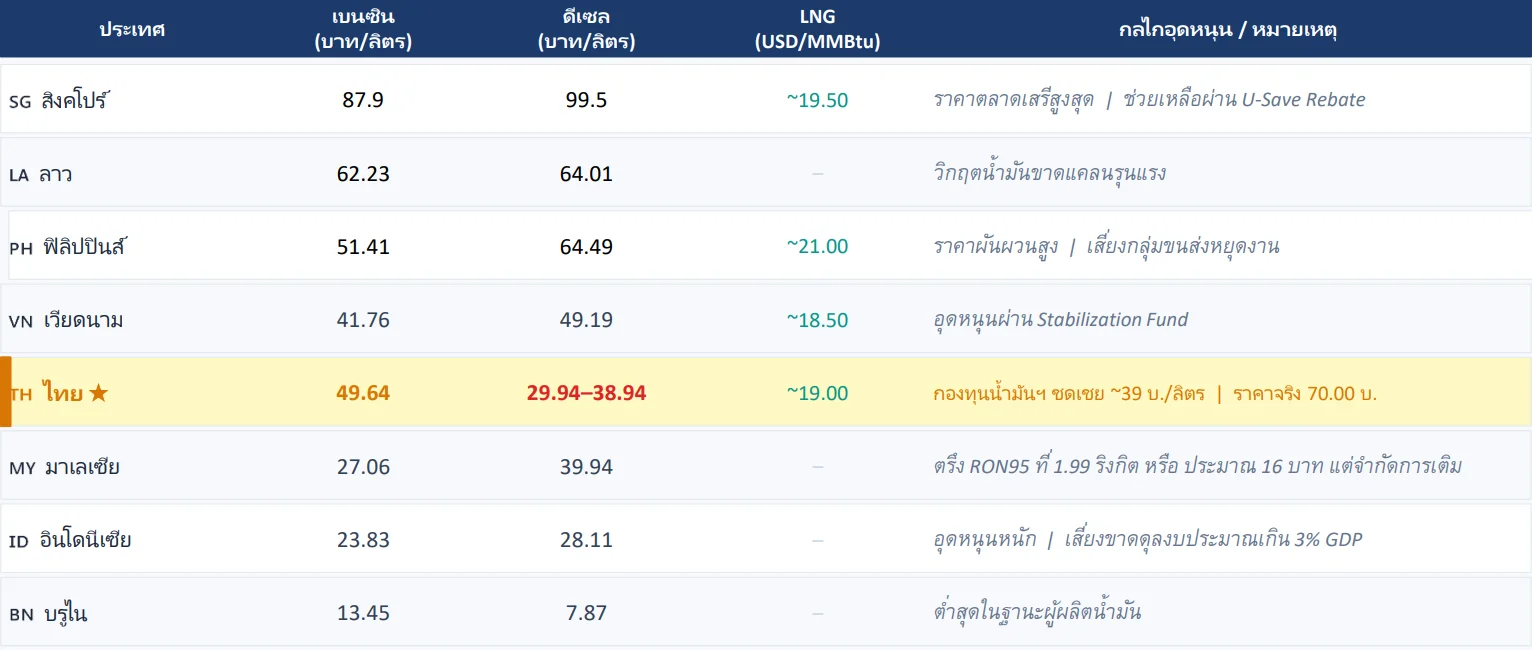Image resolution: width=1532 pixels, height=650 pixels.
Task: Click Thailand's diesel price 29.94–38.94
Action: click(x=586, y=393)
